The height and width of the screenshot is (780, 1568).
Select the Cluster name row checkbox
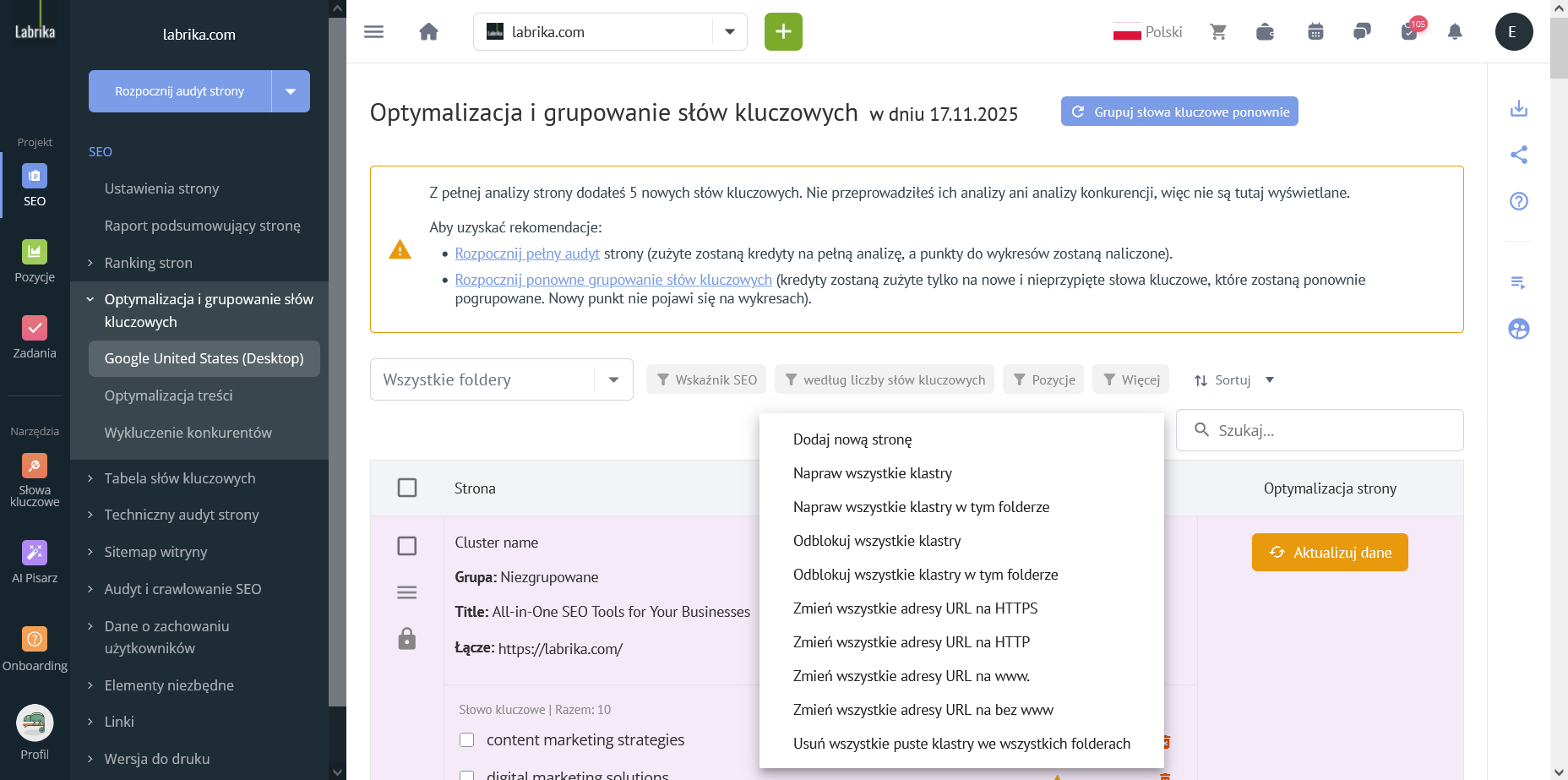[407, 546]
